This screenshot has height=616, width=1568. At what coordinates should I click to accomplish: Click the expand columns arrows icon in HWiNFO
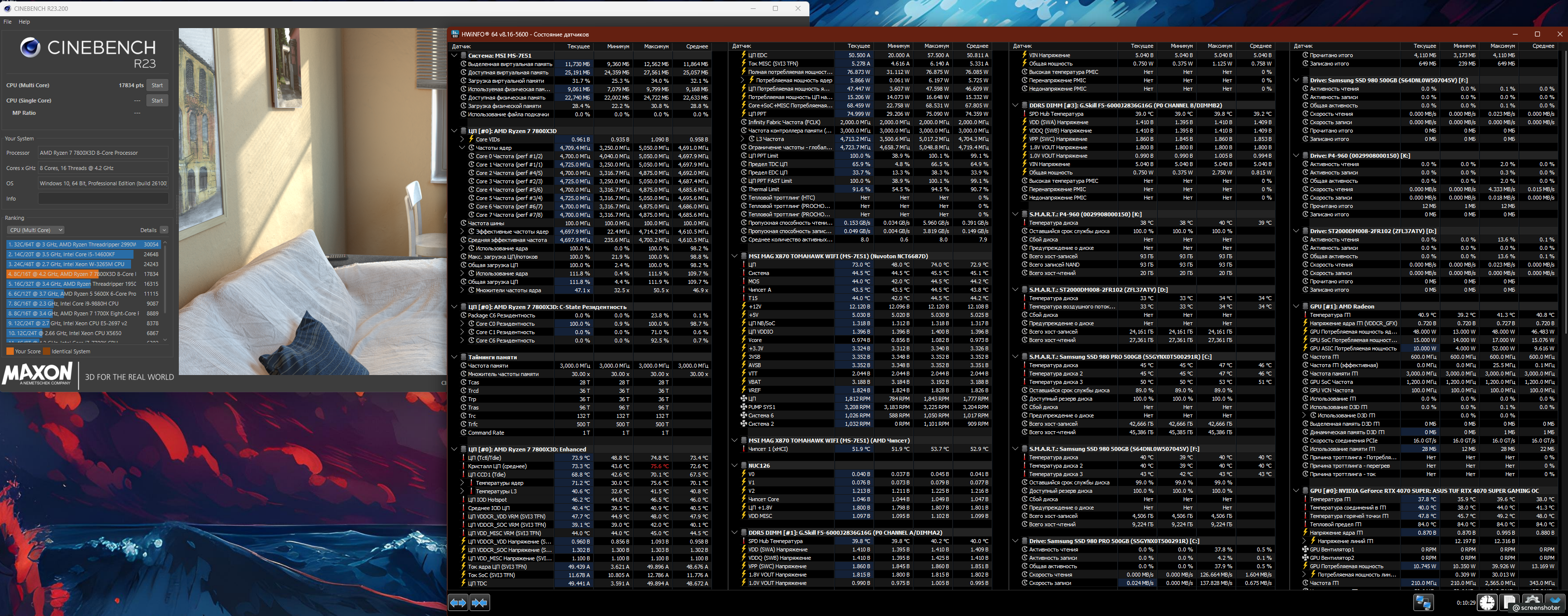click(458, 603)
